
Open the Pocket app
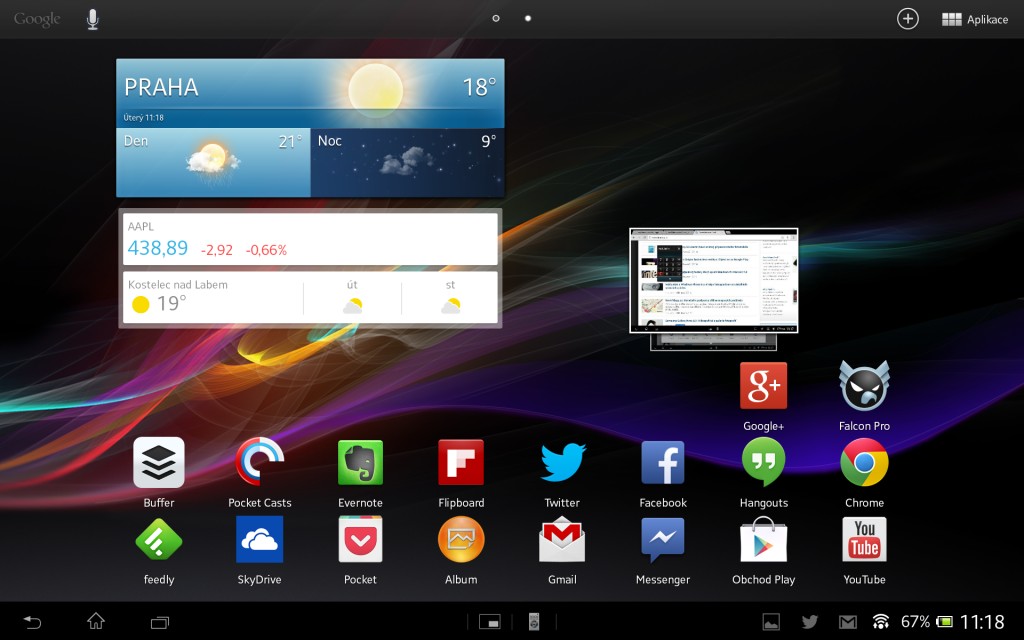click(360, 539)
